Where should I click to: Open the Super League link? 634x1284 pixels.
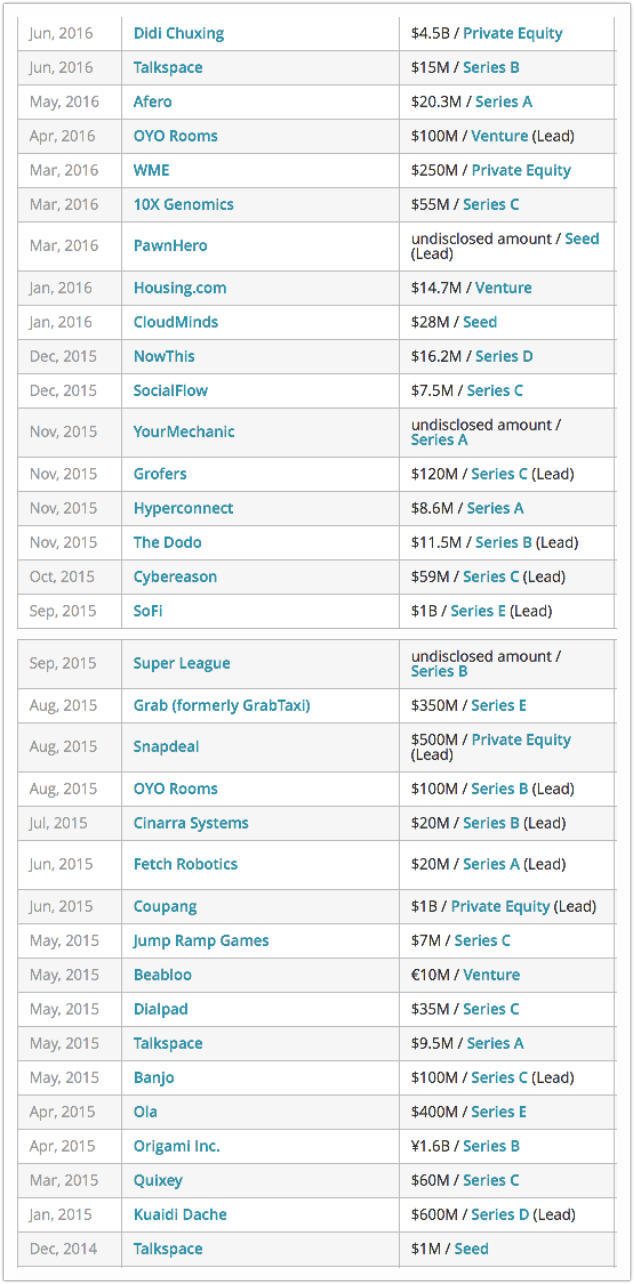182,663
